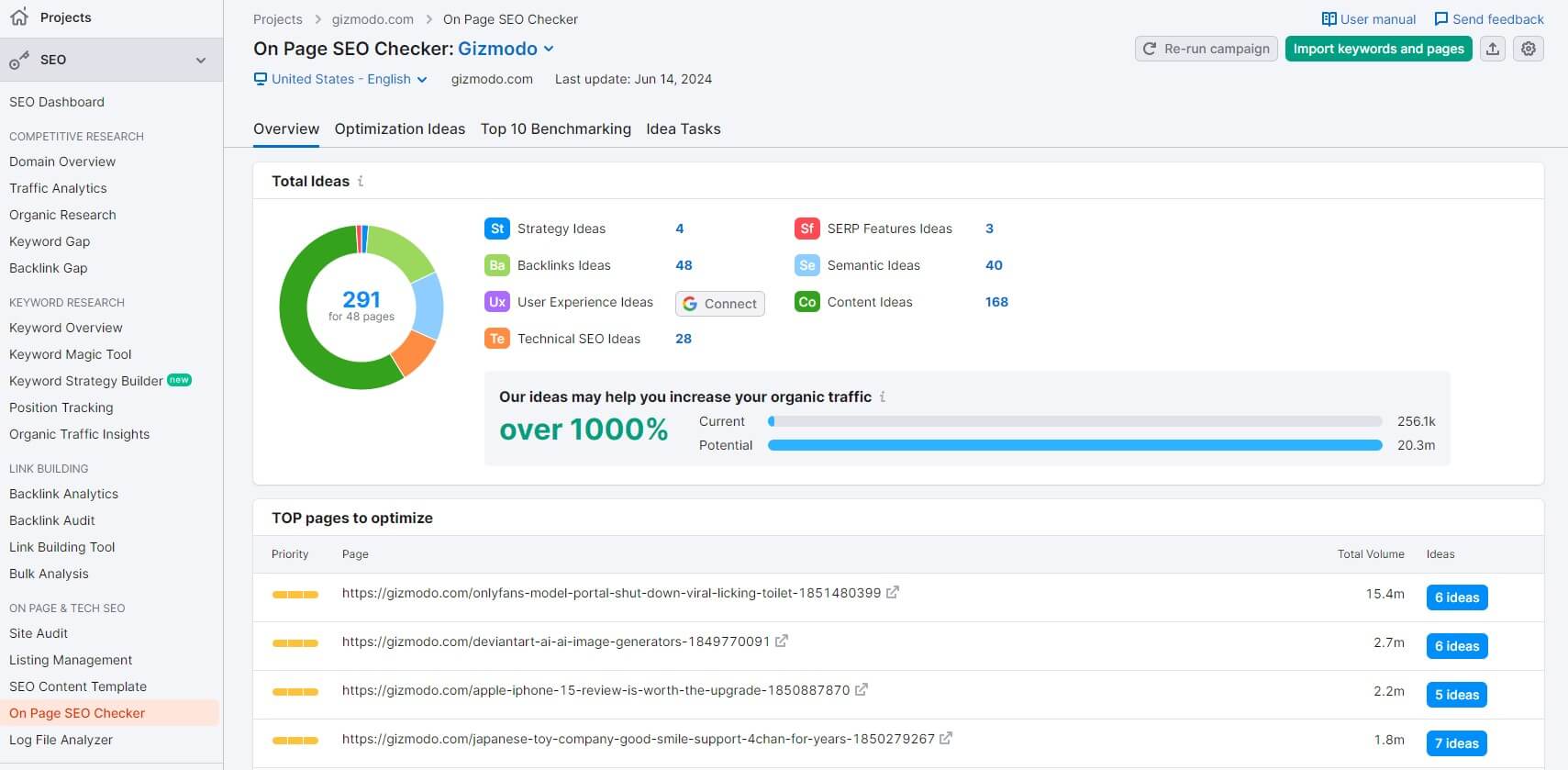
Task: Click the Re-run campaign button
Action: (1207, 49)
